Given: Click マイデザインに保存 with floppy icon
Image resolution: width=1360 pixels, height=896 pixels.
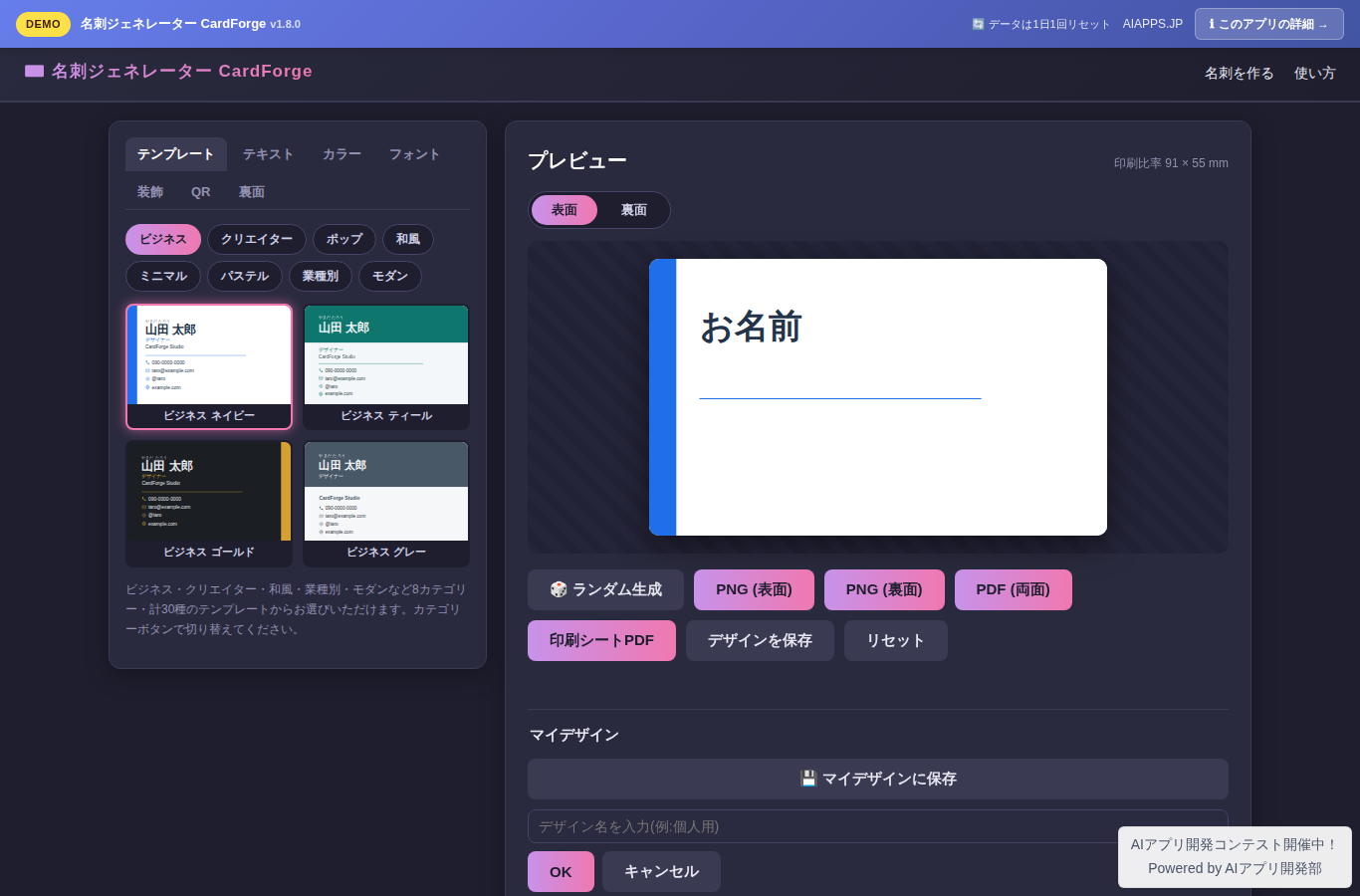Looking at the screenshot, I should tap(878, 779).
